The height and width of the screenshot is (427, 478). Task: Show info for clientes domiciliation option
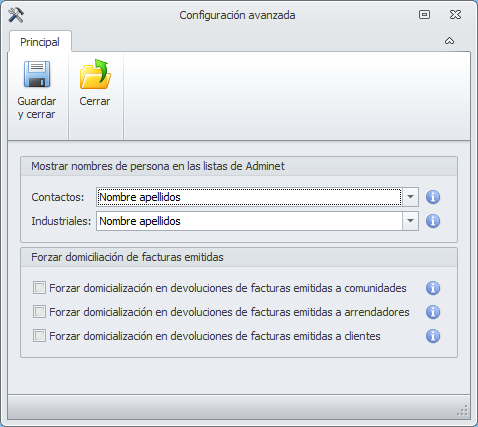[x=433, y=336]
